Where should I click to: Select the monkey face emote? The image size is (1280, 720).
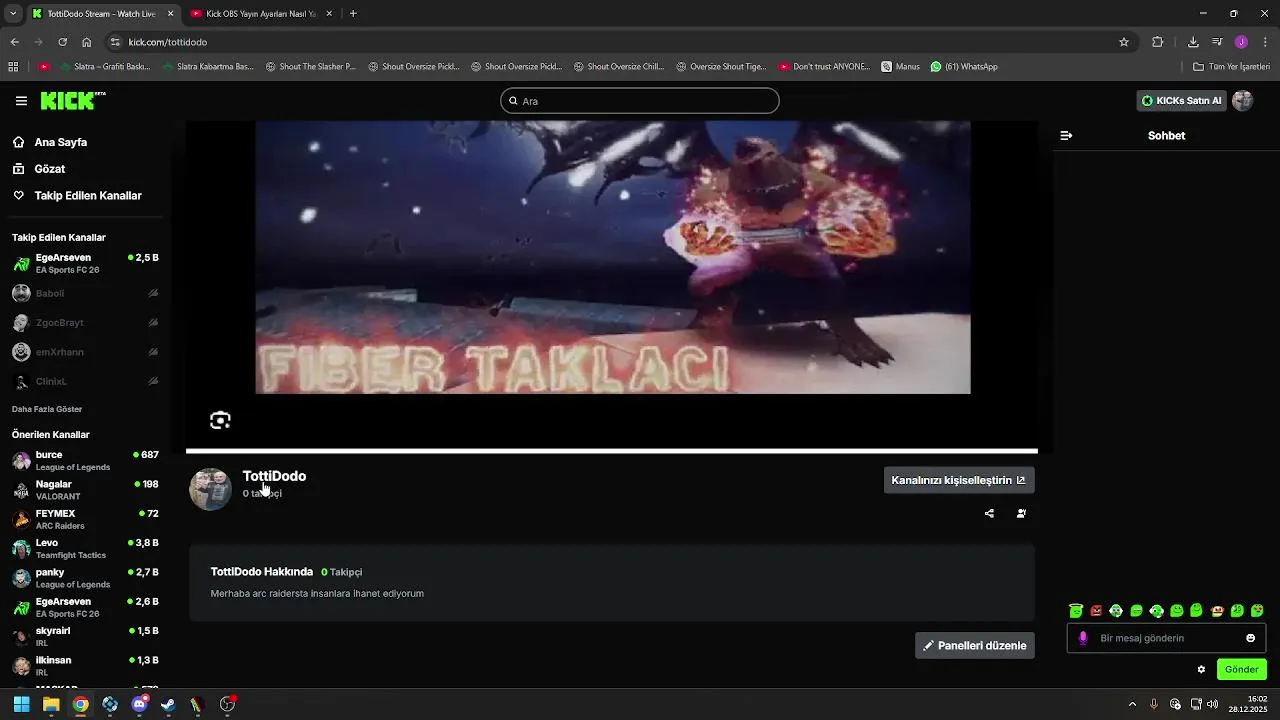[x=1217, y=611]
